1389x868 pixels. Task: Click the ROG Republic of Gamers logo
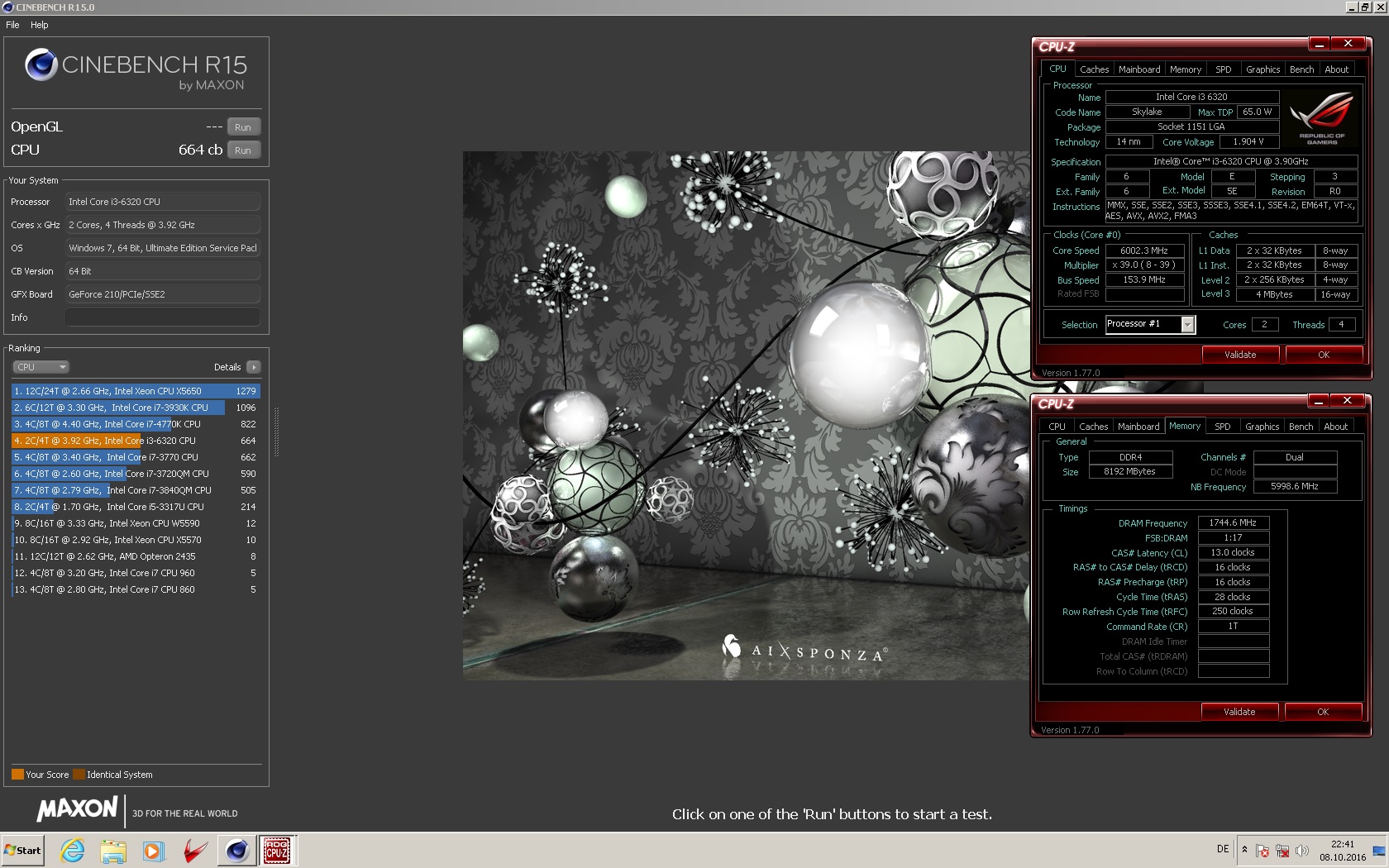pos(1322,118)
